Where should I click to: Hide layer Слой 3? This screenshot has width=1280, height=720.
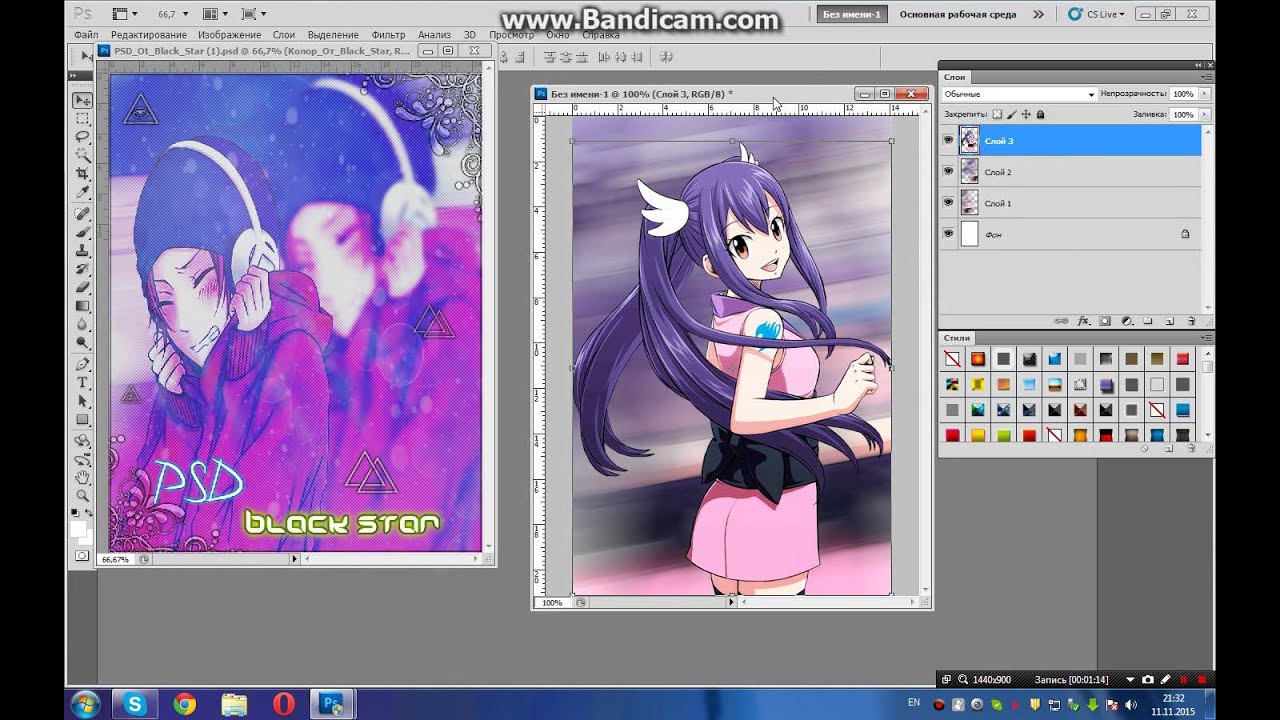[x=948, y=141]
